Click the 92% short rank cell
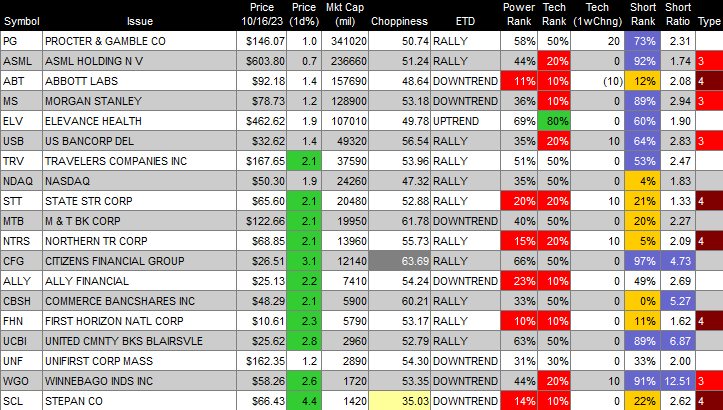Viewport: 723px width, 410px height. point(643,61)
